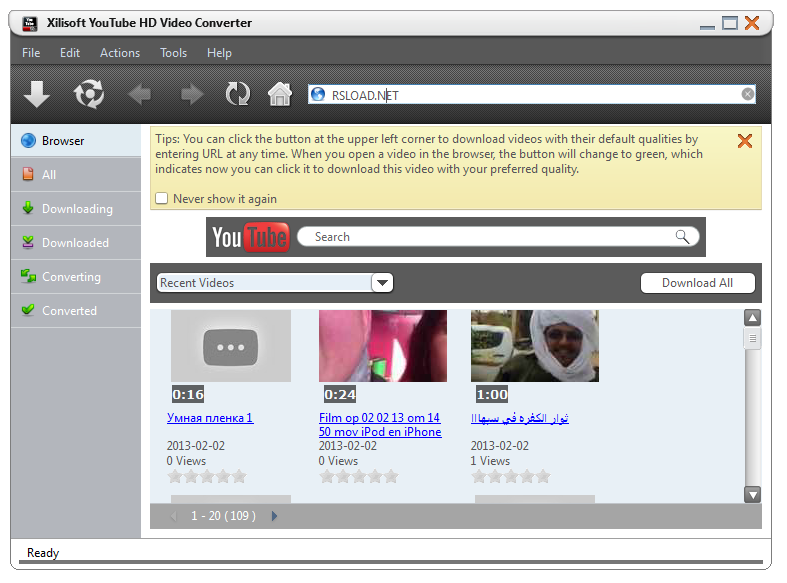Click the YouTube logo
Viewport: 787px width, 583px height.
click(250, 237)
